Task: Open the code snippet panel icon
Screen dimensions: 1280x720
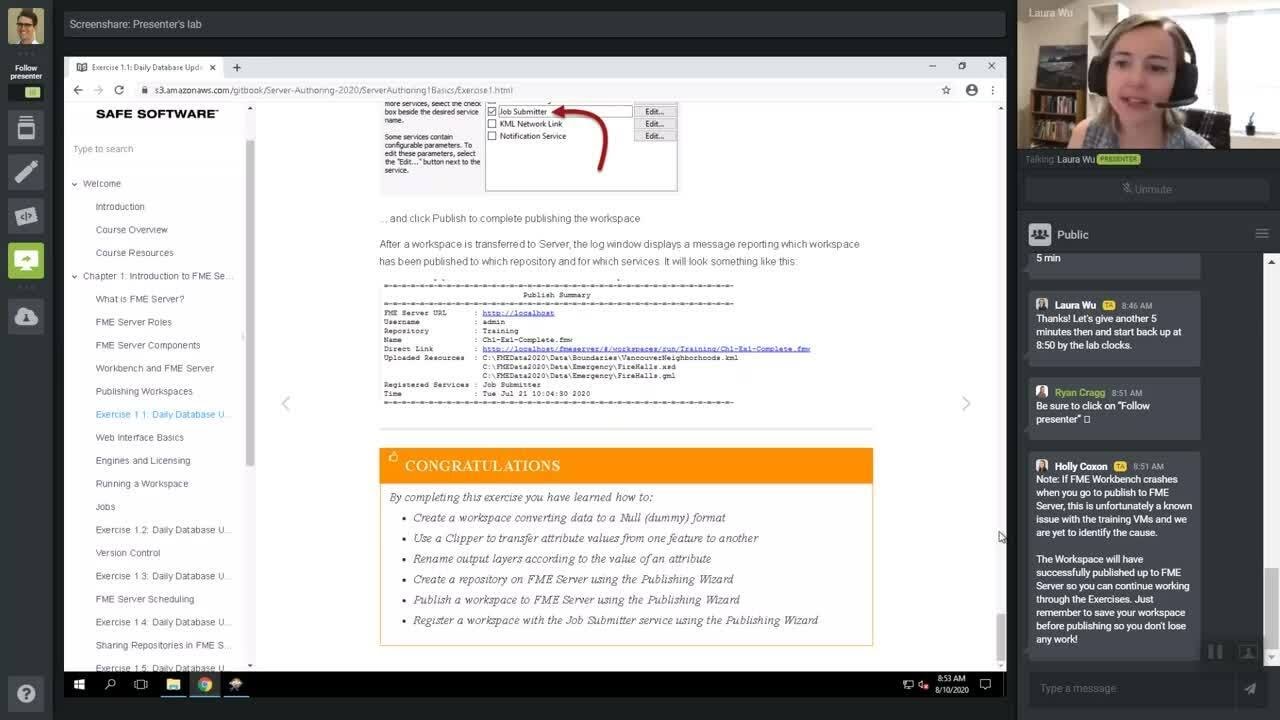Action: (x=26, y=216)
